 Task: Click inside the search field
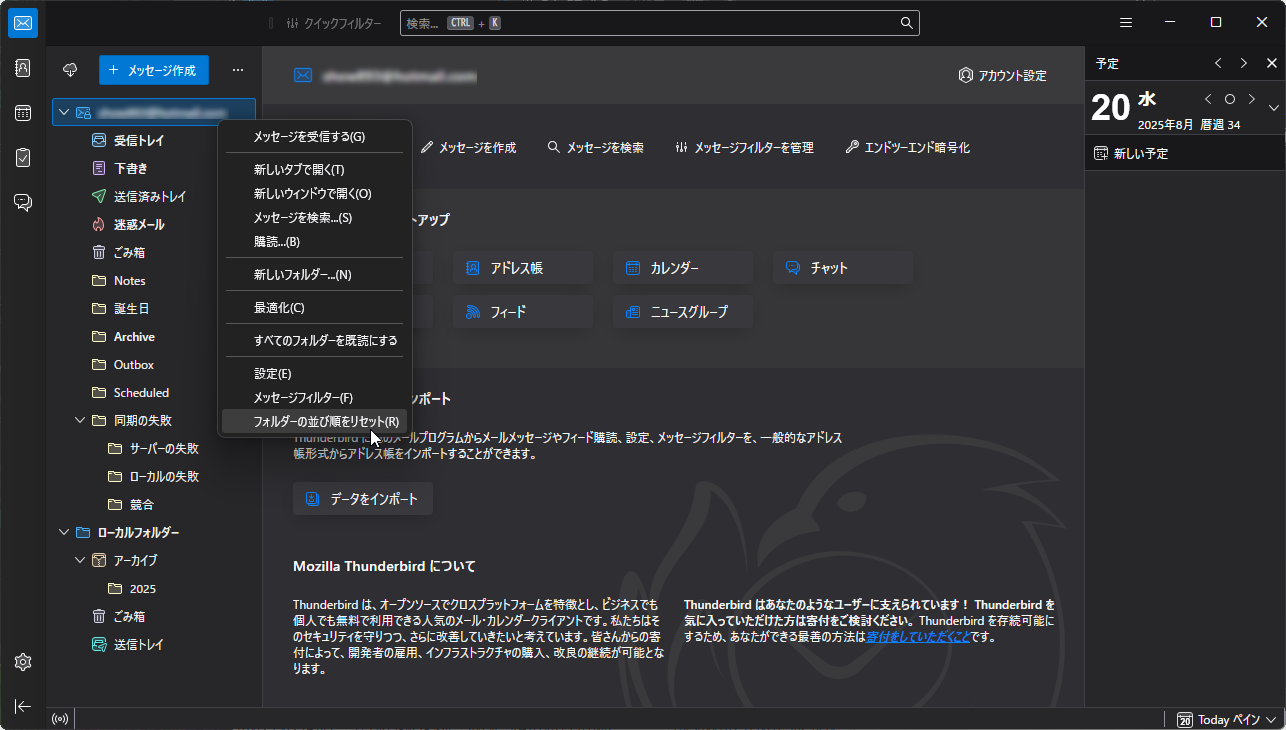click(x=660, y=22)
